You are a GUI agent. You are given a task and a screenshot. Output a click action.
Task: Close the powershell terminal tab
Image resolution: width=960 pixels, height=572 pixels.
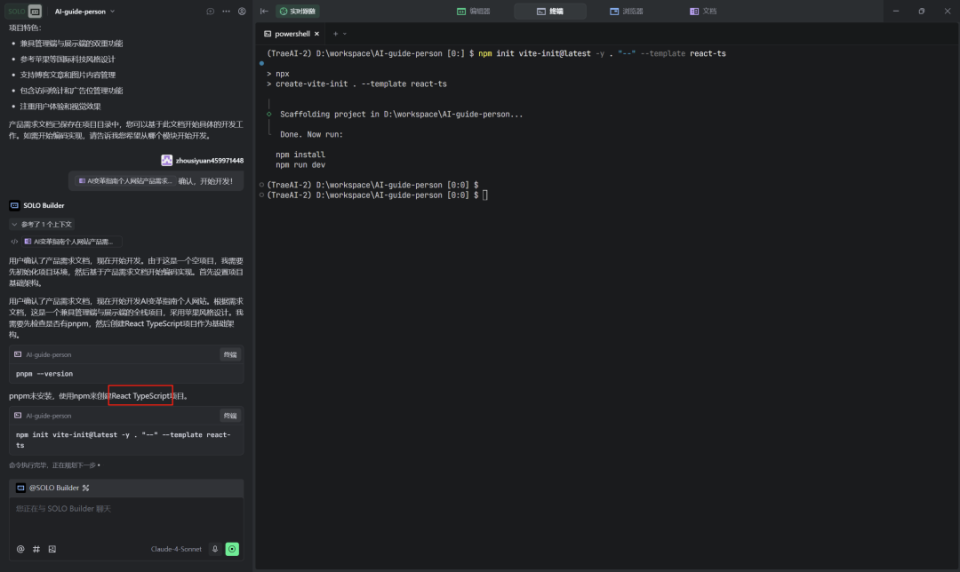click(319, 33)
